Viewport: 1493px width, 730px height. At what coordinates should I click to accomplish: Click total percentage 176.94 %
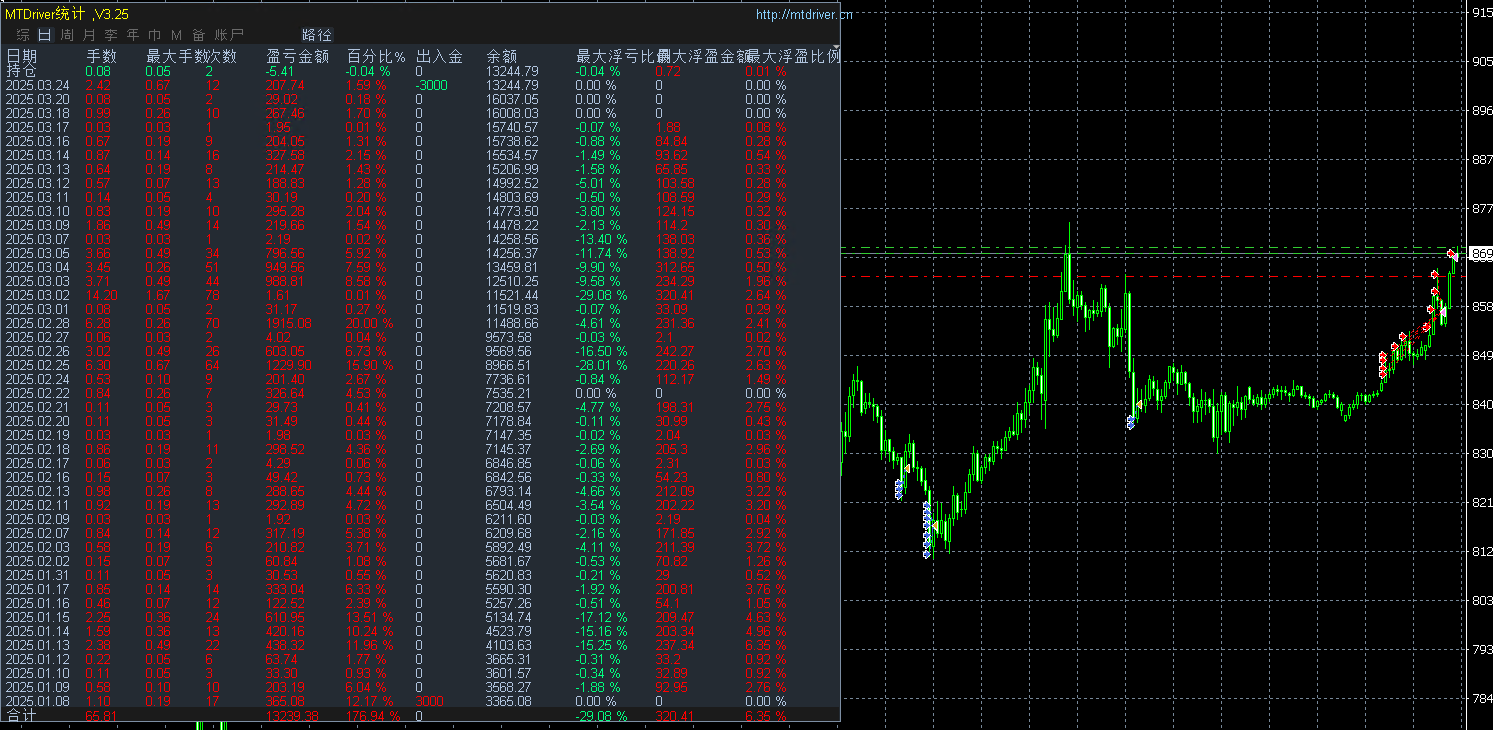372,716
